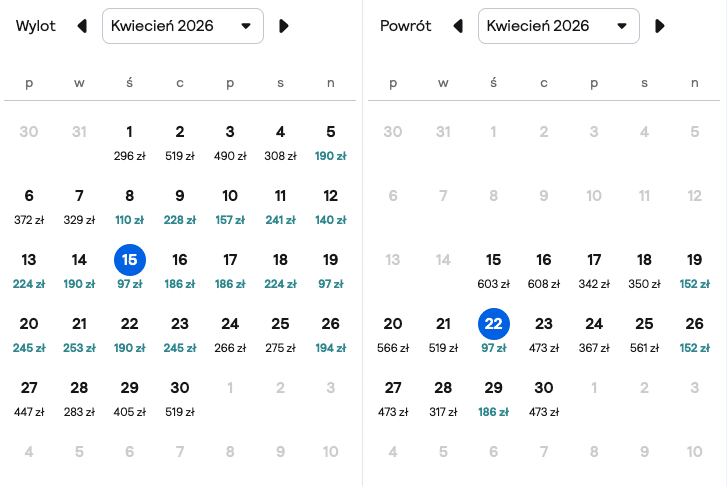The image size is (727, 486).
Task: Go to next month in Powrót calendar
Action: pos(660,26)
